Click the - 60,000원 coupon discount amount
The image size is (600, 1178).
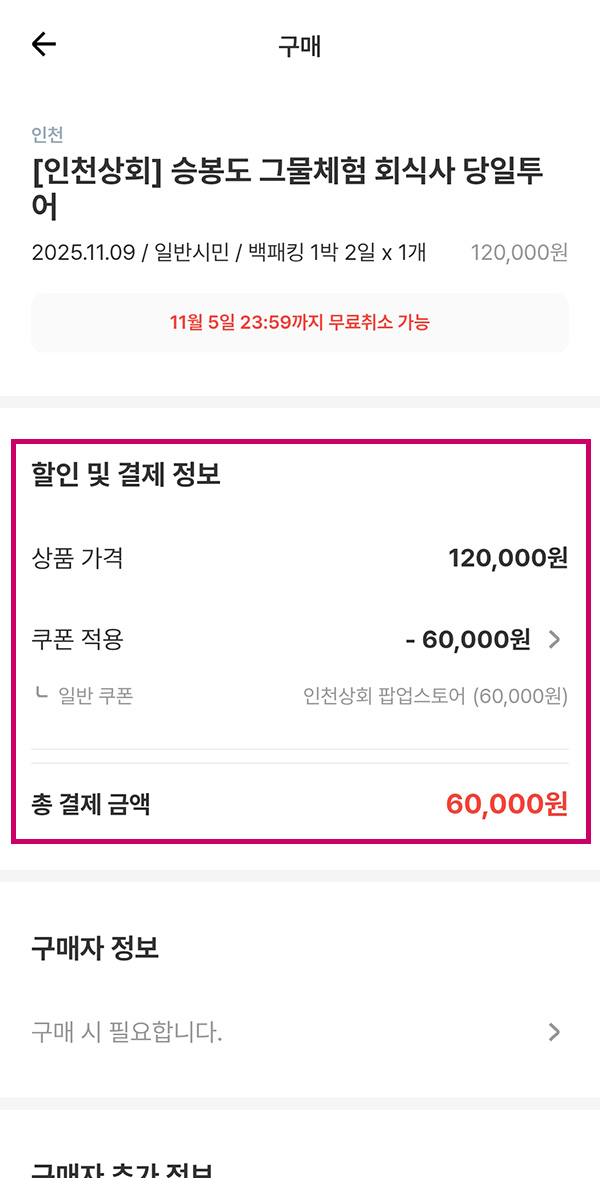click(468, 640)
